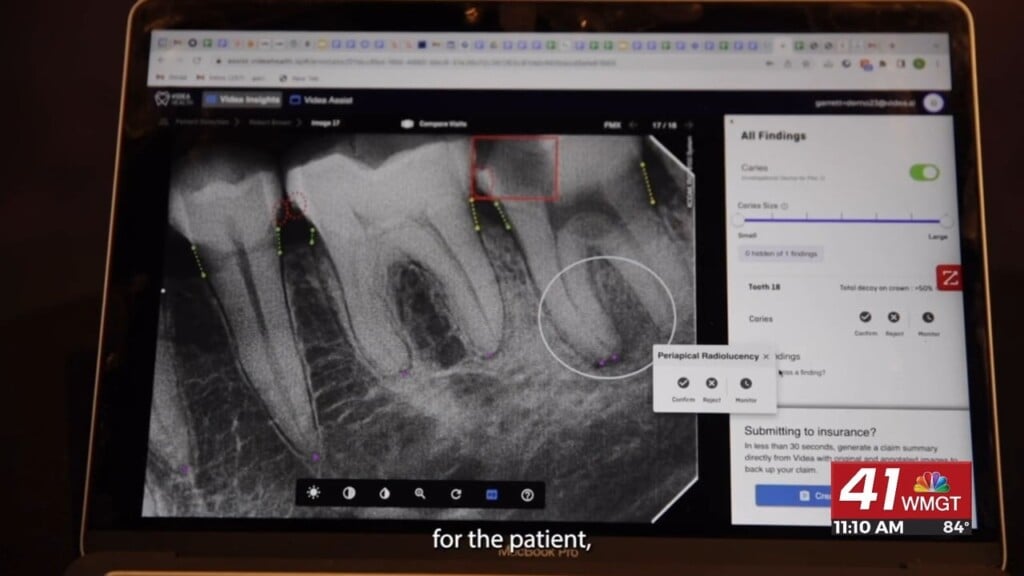Click the red caries box on X-ray
This screenshot has width=1024, height=576.
click(x=515, y=167)
